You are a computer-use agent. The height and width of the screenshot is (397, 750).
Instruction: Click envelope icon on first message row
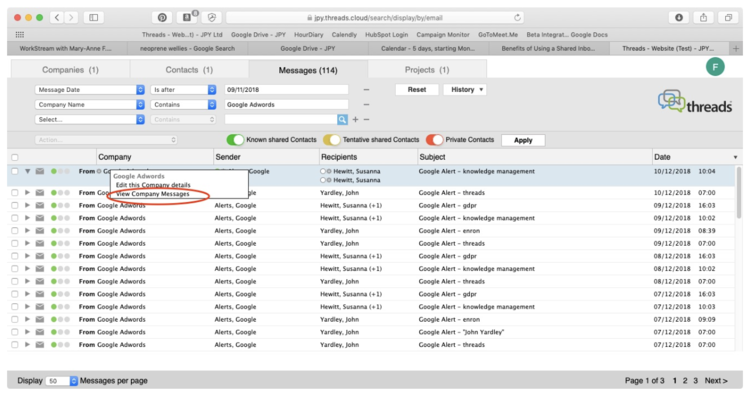(x=40, y=171)
